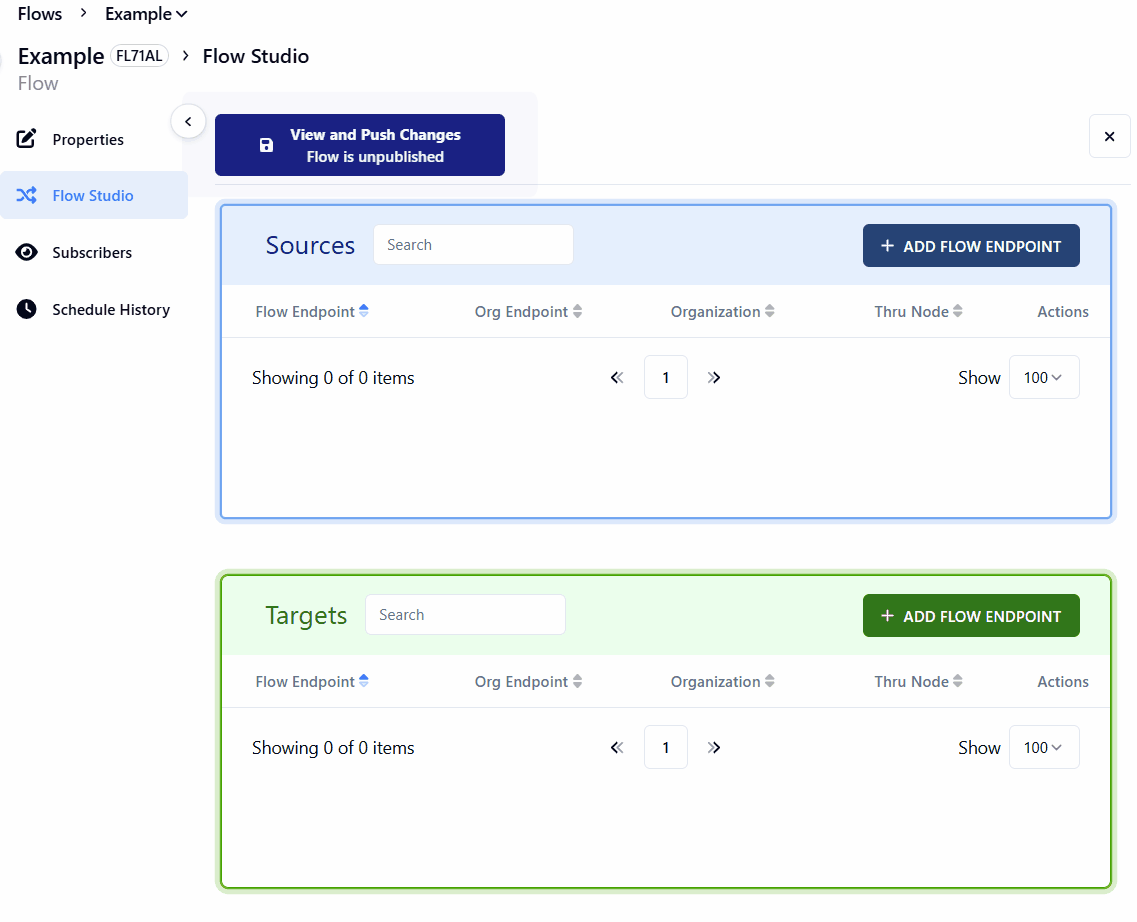This screenshot has height=922, width=1137.
Task: Open Show 100 dropdown in Sources
Action: [x=1043, y=377]
